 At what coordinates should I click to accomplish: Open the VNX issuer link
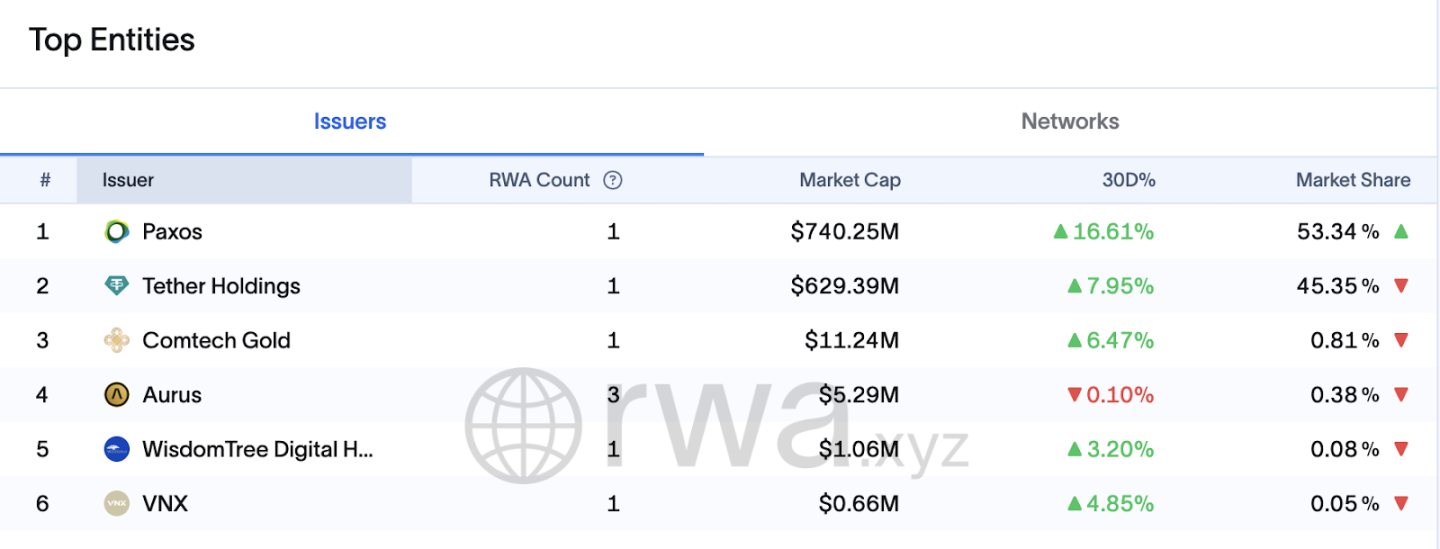[x=165, y=503]
